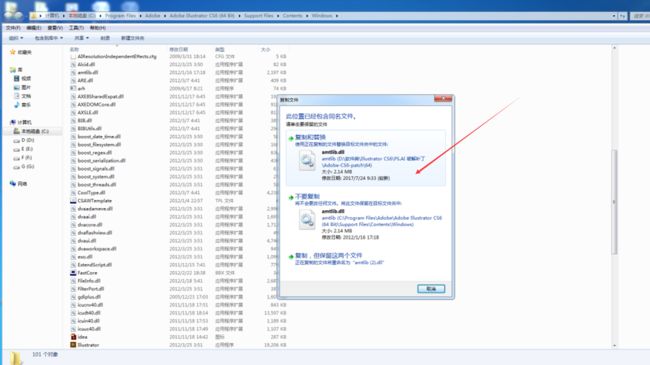Screen dimensions: 650x365
Task: Select drive F: in navigation pane
Action: point(24,158)
